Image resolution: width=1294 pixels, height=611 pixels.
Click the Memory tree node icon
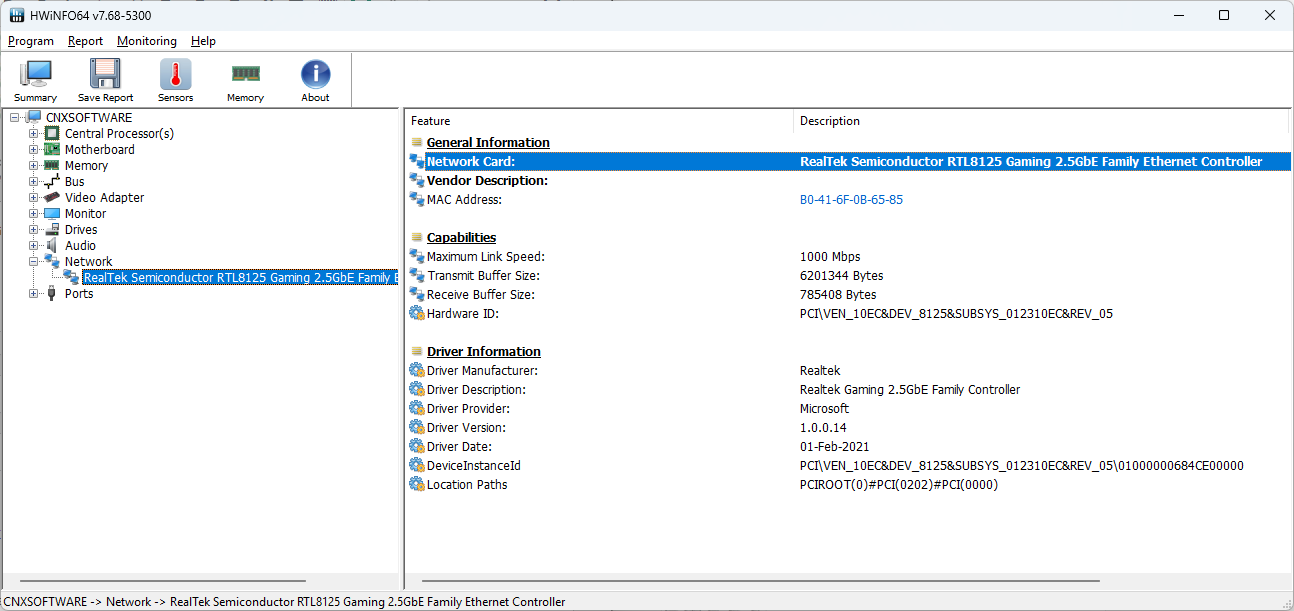pyautogui.click(x=51, y=166)
